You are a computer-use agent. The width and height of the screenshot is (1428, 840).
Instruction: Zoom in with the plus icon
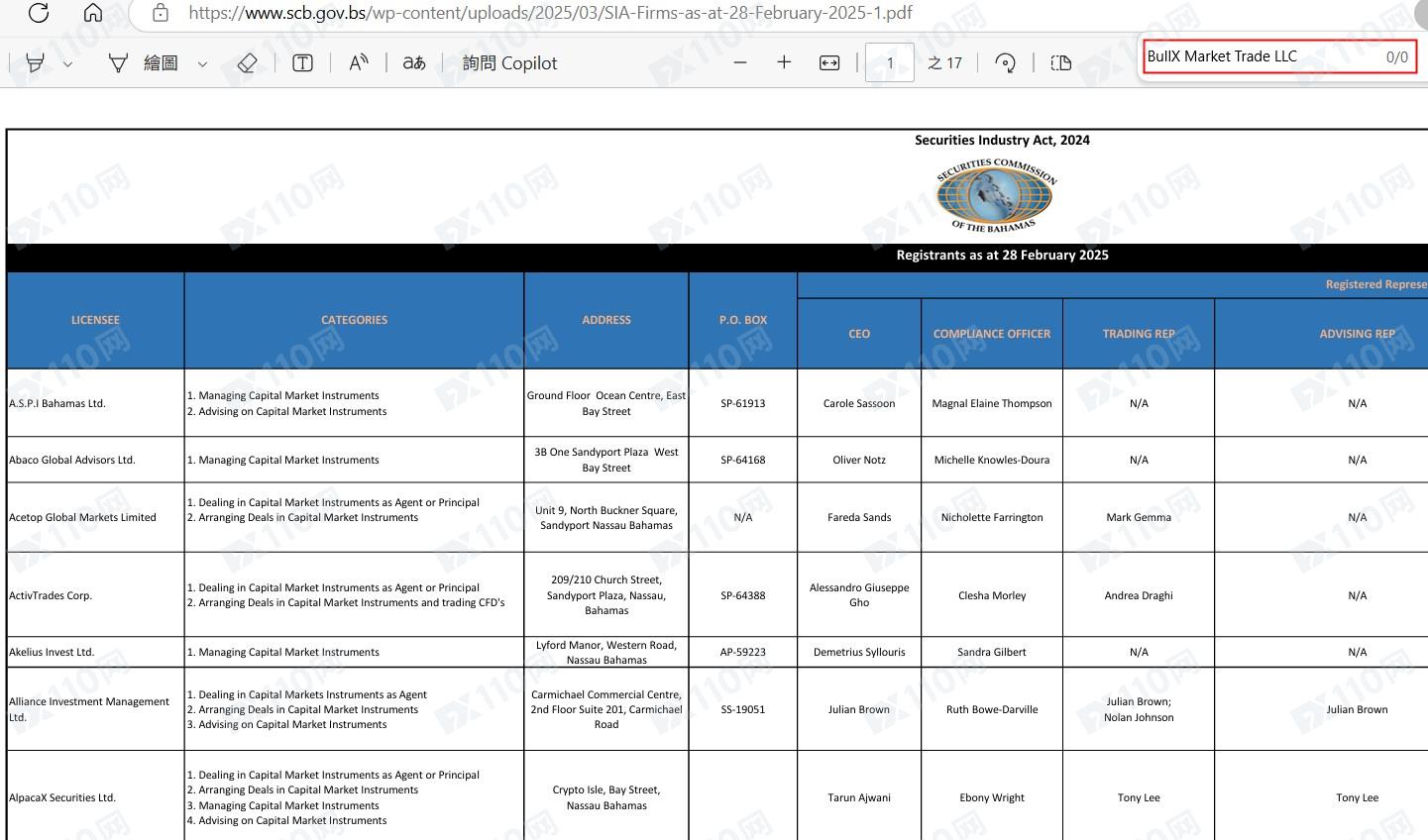(784, 62)
